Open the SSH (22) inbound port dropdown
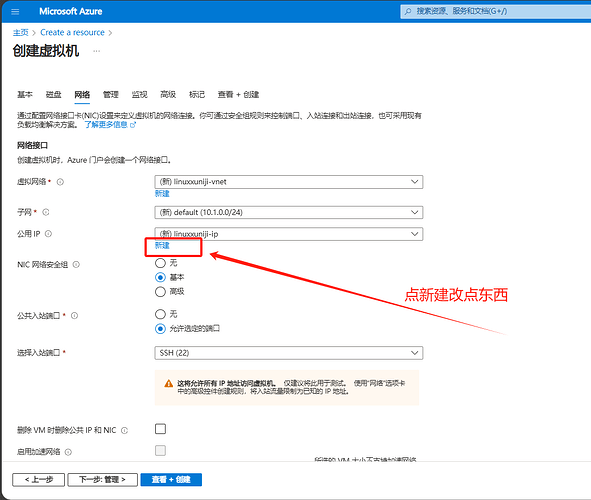The image size is (591, 500). [289, 353]
